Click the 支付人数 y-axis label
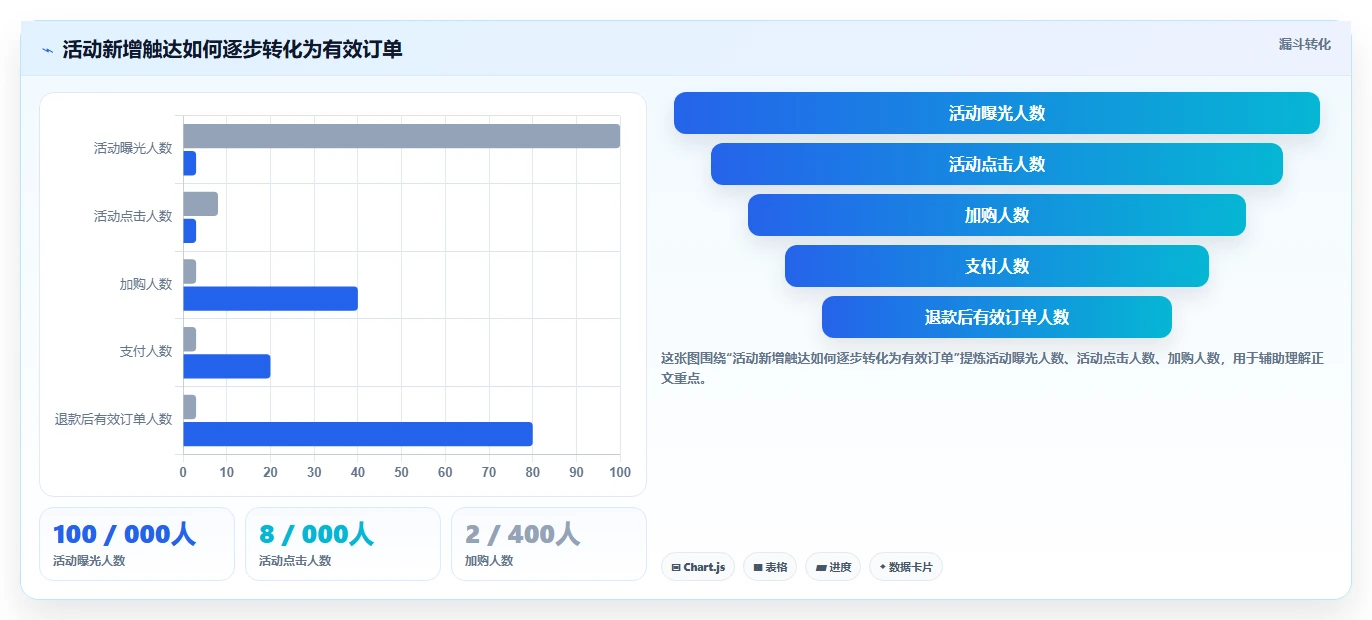The image size is (1372, 620). (x=146, y=351)
